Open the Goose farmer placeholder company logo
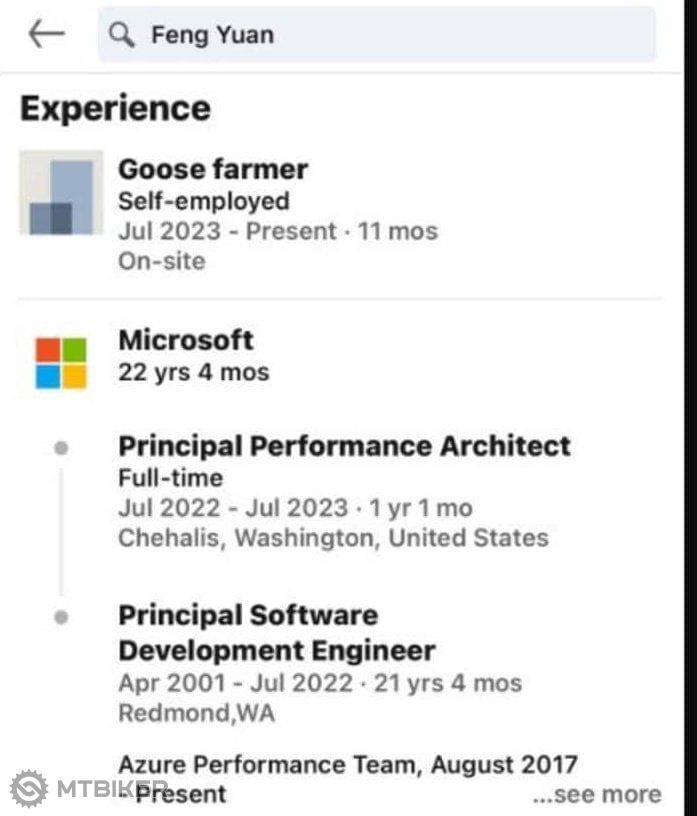697x816 pixels. (x=61, y=193)
